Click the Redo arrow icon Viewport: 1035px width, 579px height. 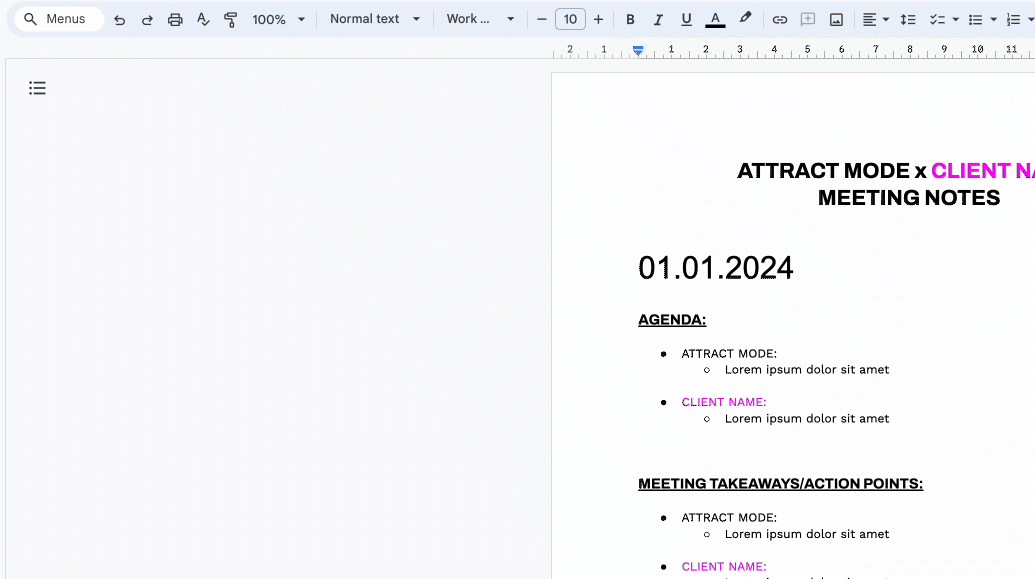coord(147,19)
